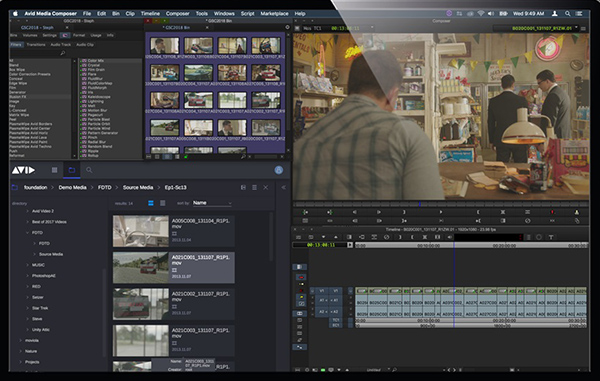Switch to Audio Track tab in Effect Palette
600x381 pixels.
pyautogui.click(x=61, y=45)
